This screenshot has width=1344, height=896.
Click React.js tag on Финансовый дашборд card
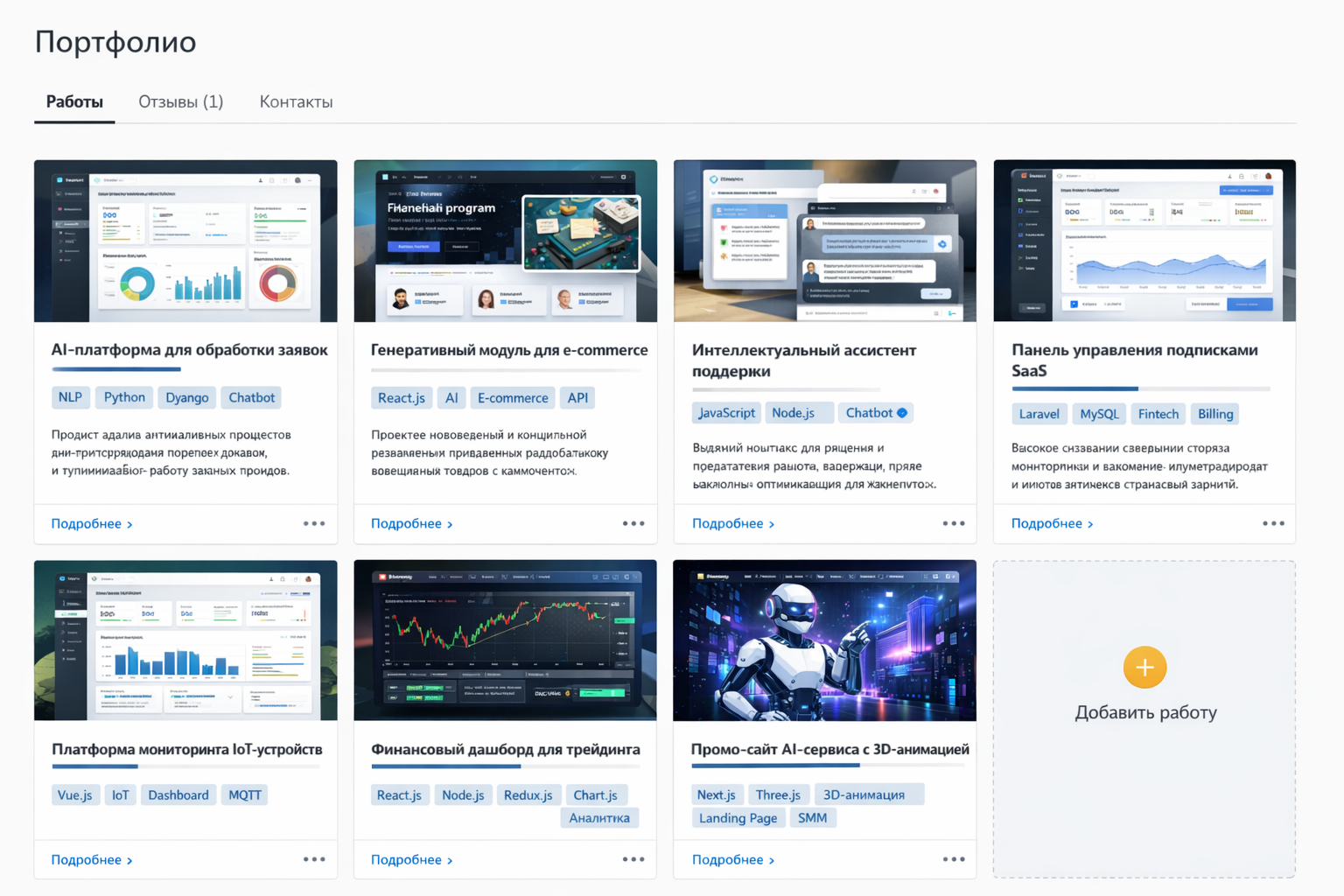click(399, 794)
